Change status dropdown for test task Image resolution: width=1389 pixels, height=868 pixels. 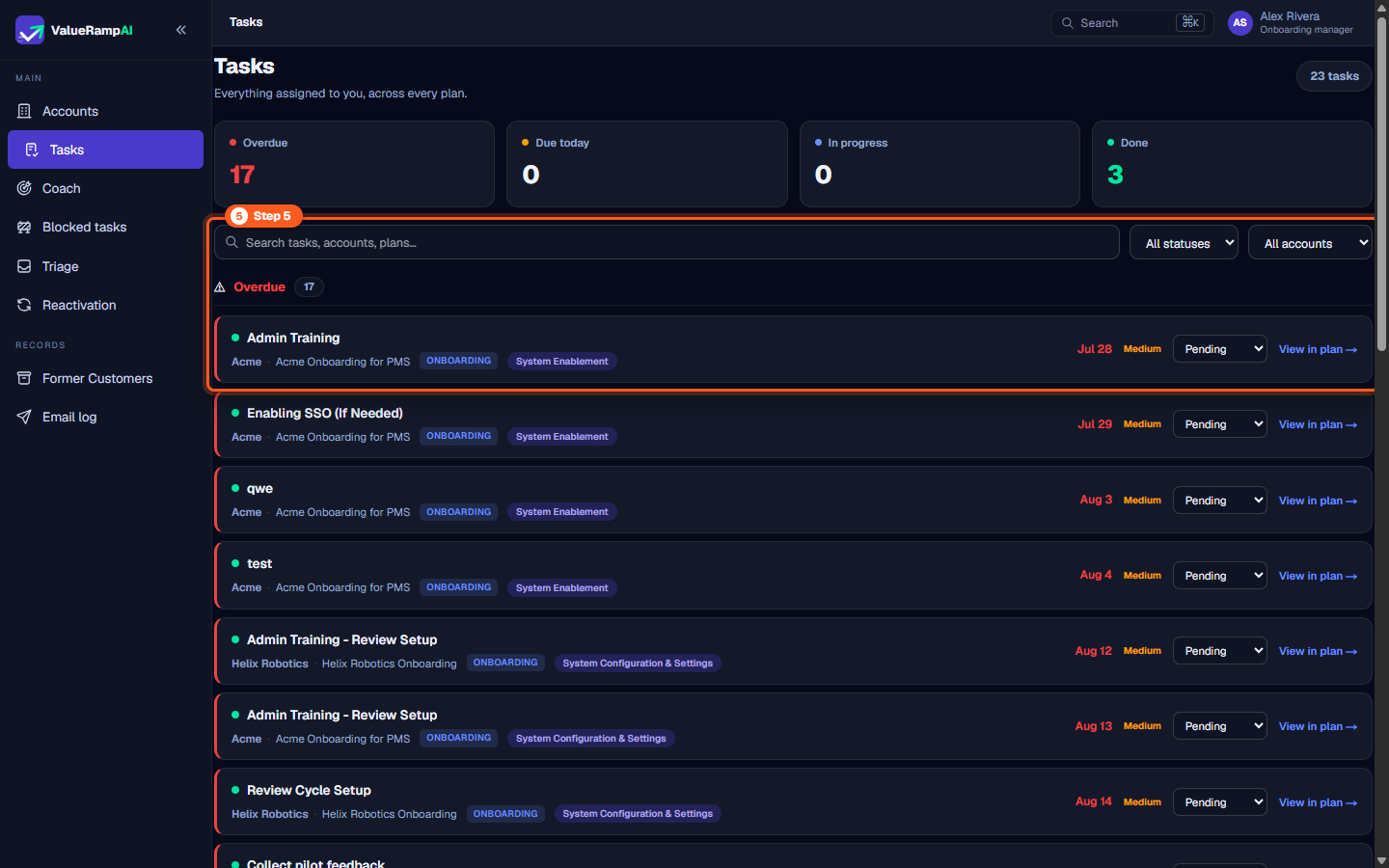click(x=1220, y=576)
